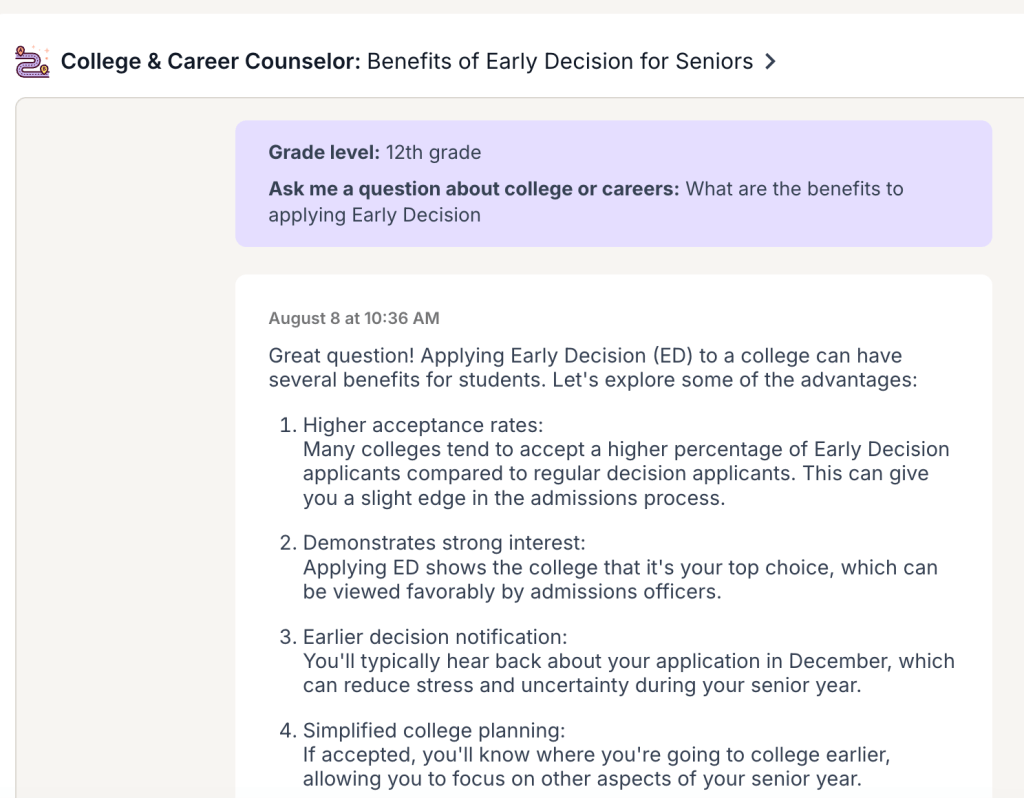Viewport: 1024px width, 798px height.
Task: Click the sentence starting "You'll typically hear back"
Action: pyautogui.click(x=628, y=661)
